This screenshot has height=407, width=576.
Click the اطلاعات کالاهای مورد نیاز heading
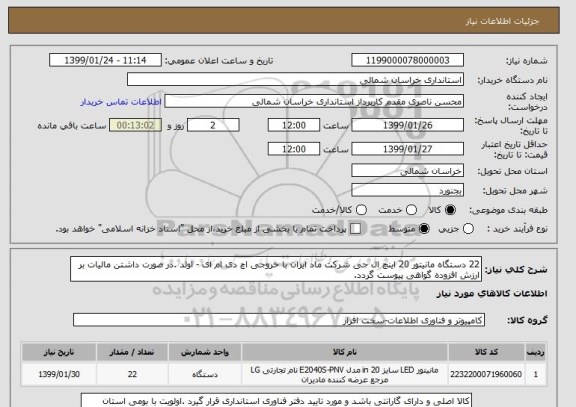(492, 293)
